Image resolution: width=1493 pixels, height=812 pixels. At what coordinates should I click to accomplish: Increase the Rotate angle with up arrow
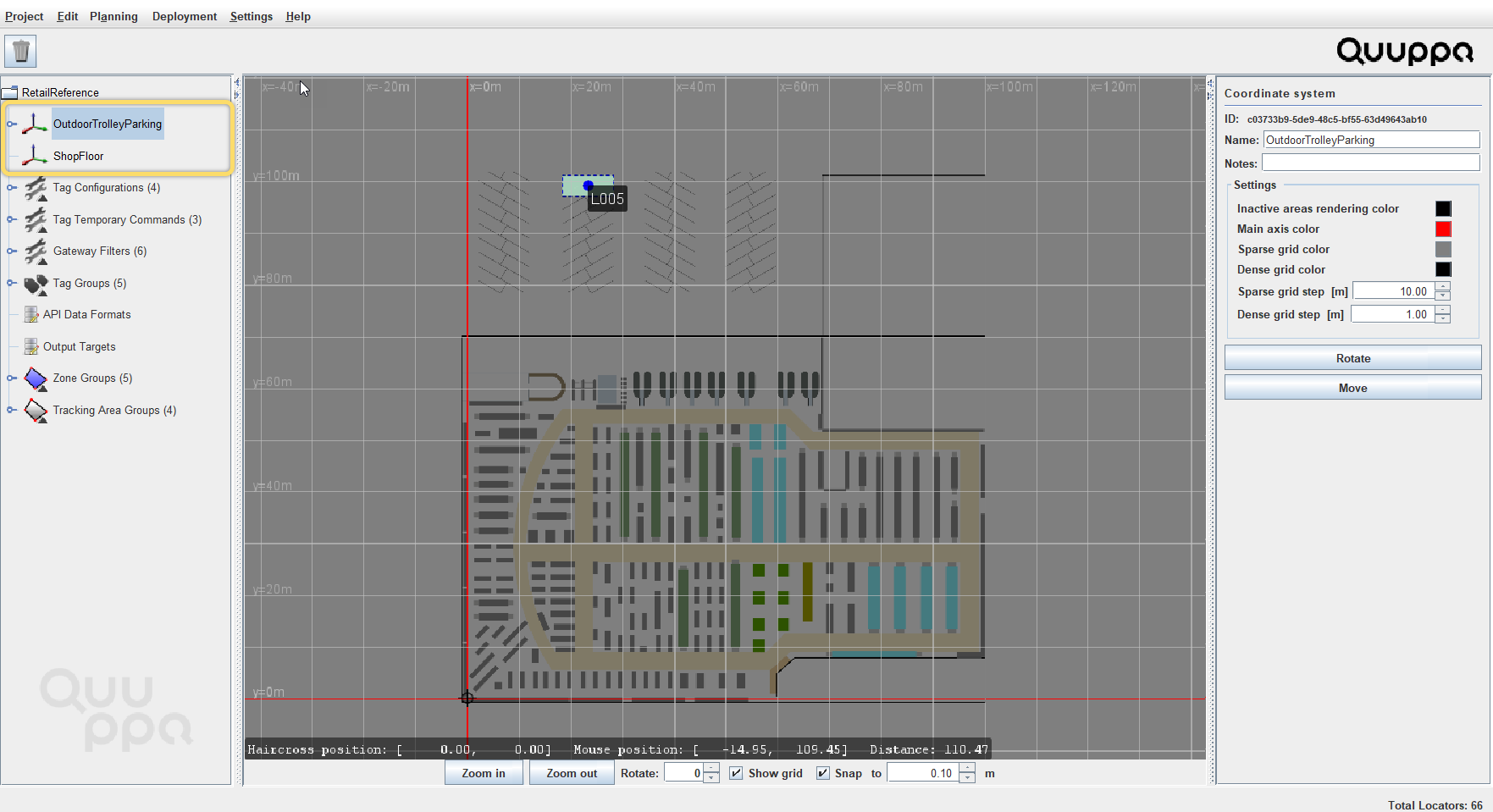[711, 769]
